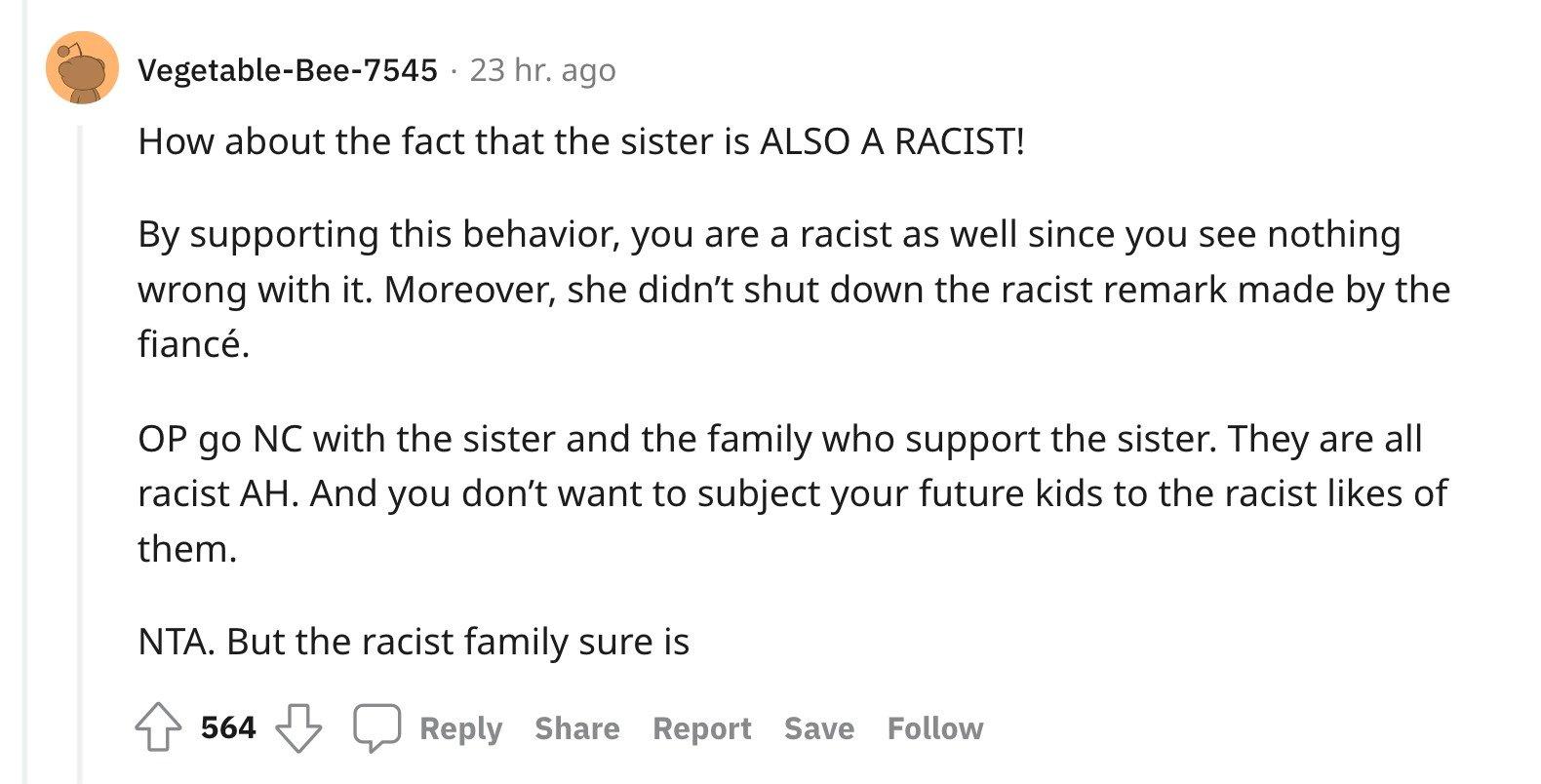Click paragraph starting "OP go NC"
Screen dimensions: 1541x784
click(x=792, y=493)
